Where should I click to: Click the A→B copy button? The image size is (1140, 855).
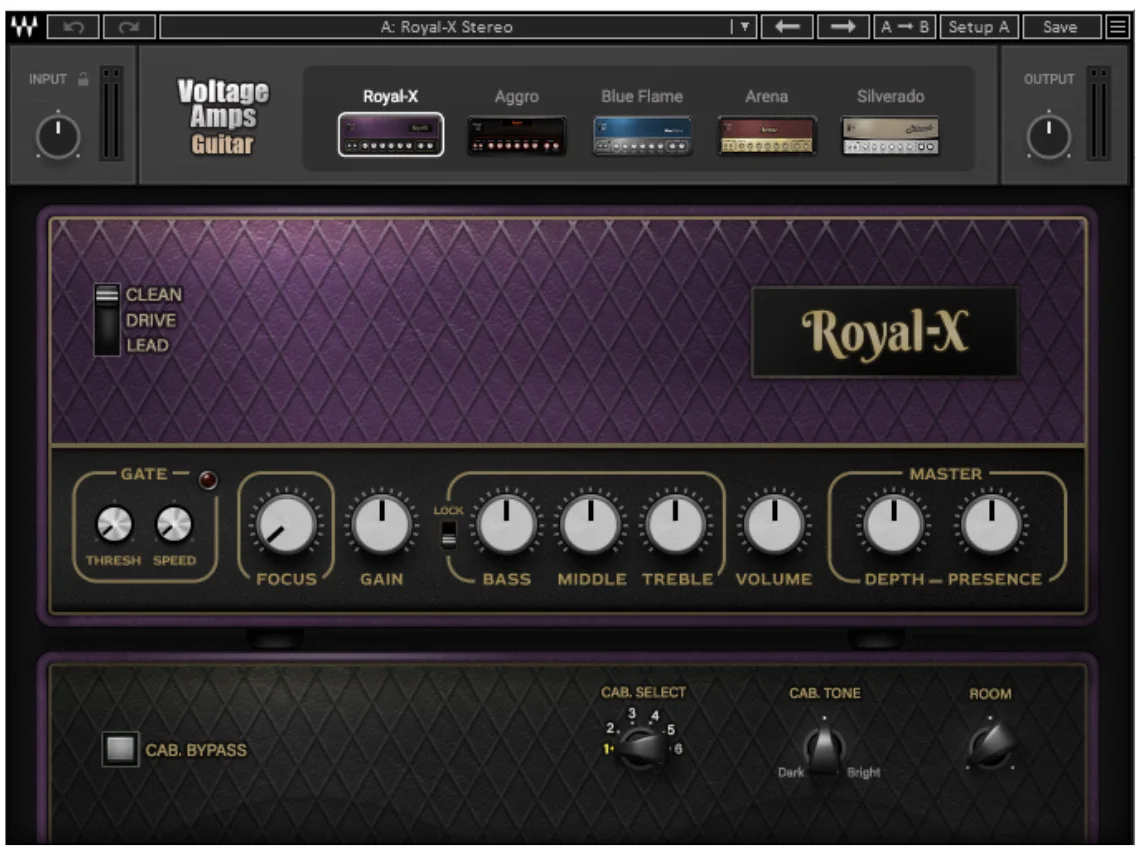(x=904, y=27)
